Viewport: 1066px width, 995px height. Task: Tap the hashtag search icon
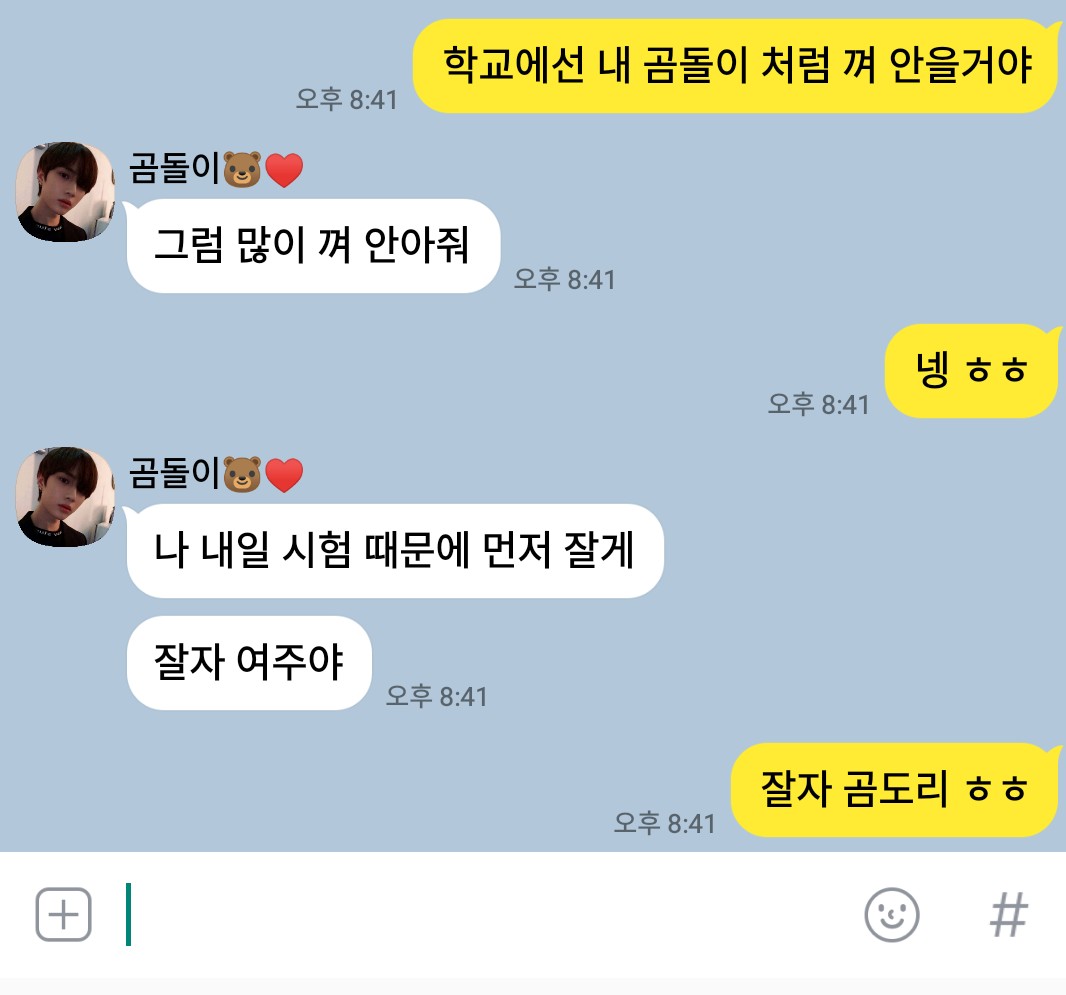(1008, 915)
